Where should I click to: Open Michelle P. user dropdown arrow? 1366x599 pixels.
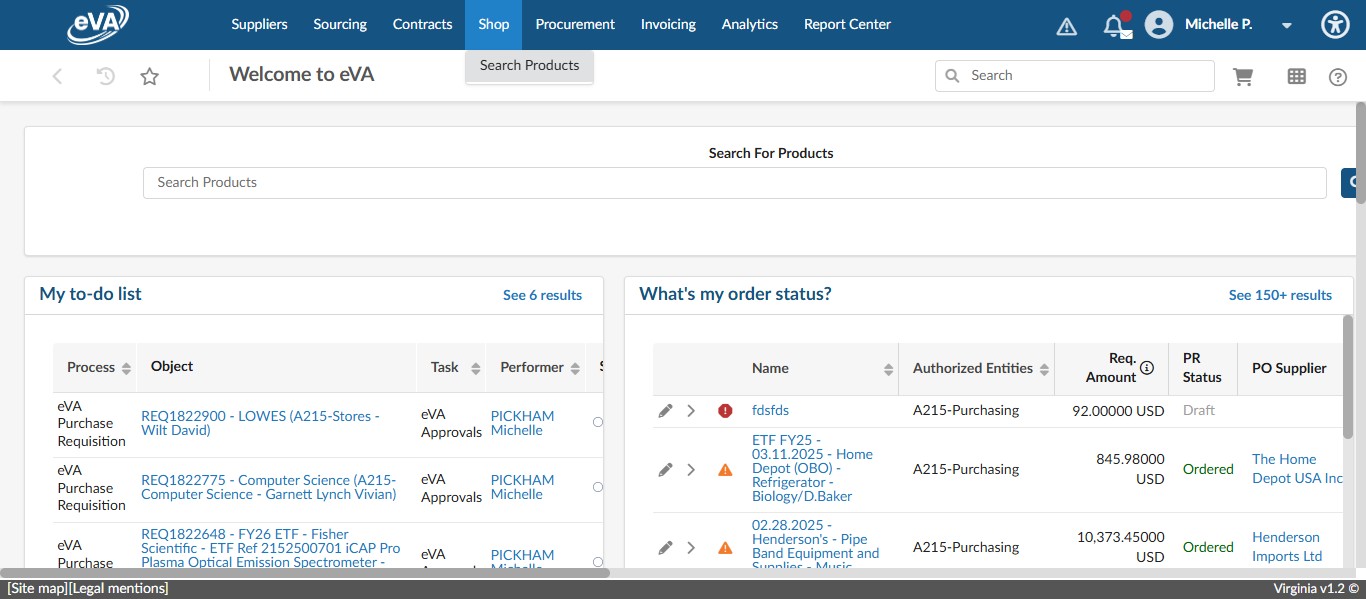(1287, 26)
